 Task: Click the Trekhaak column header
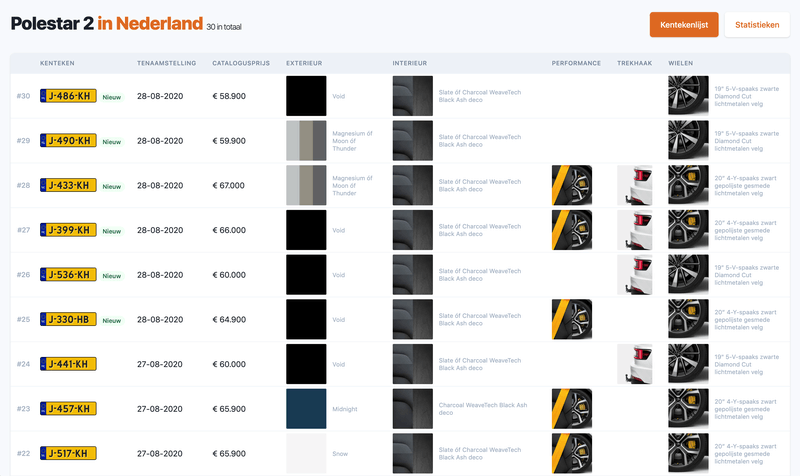click(635, 63)
